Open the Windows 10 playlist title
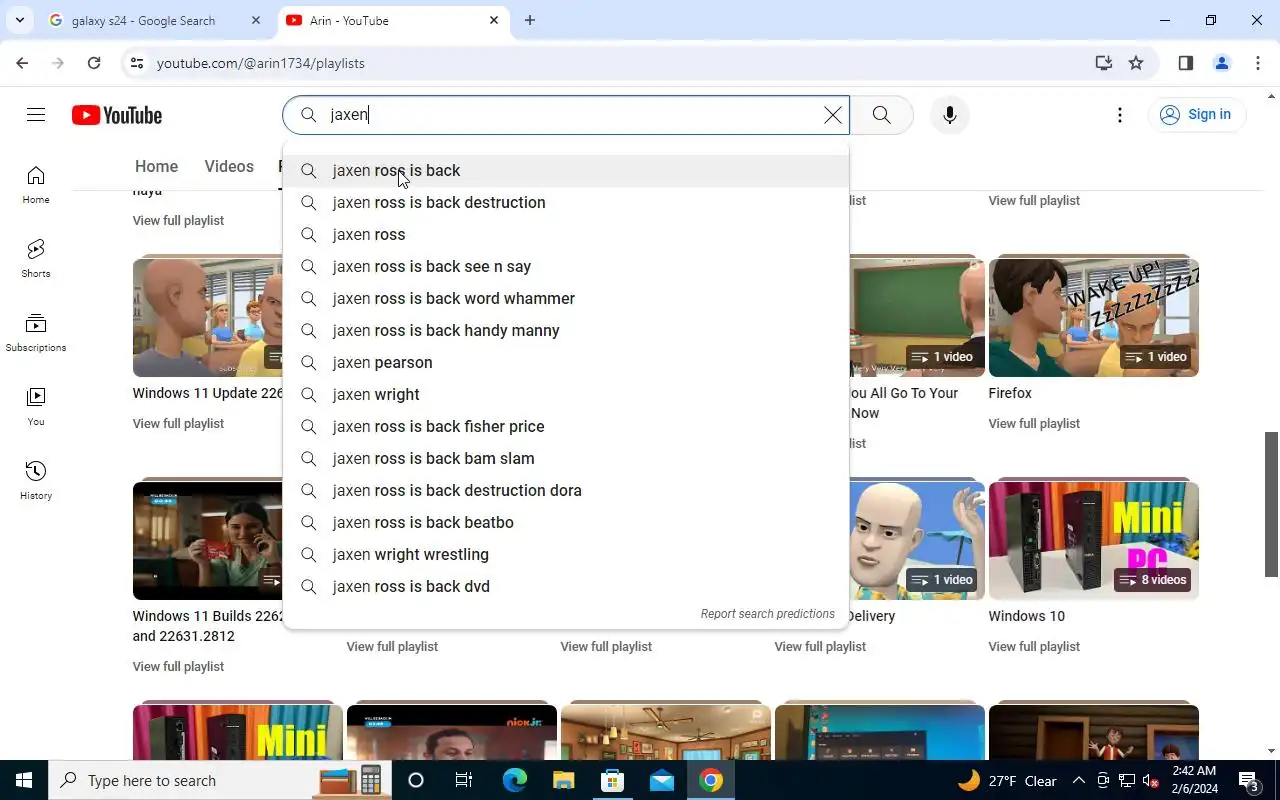 (x=1026, y=617)
